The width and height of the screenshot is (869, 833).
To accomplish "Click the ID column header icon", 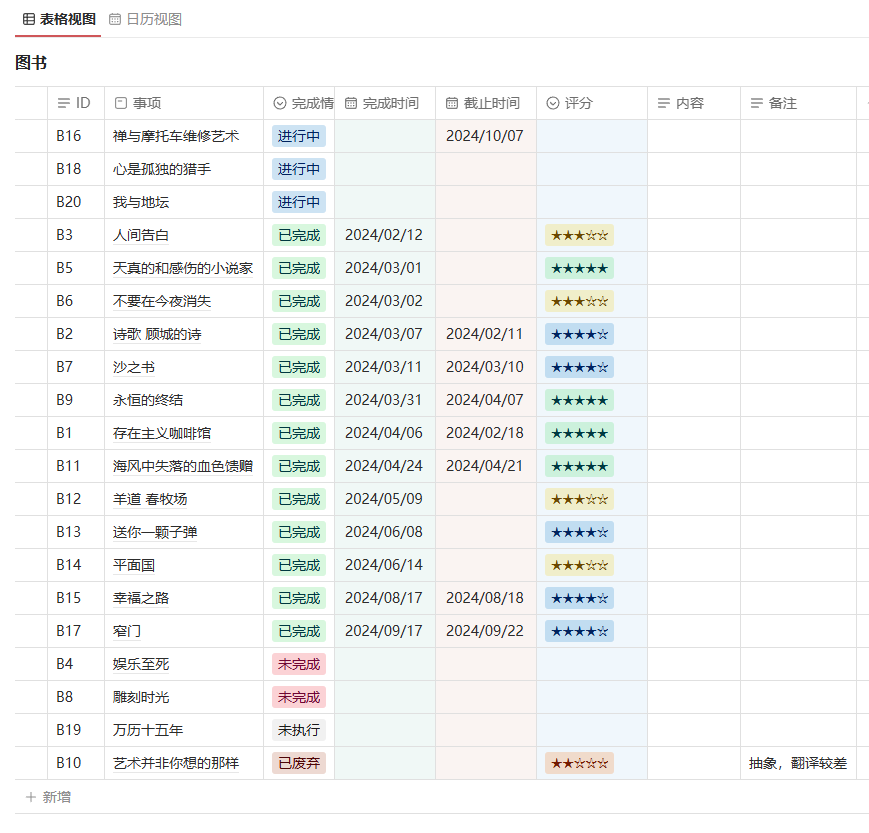I will (x=64, y=103).
